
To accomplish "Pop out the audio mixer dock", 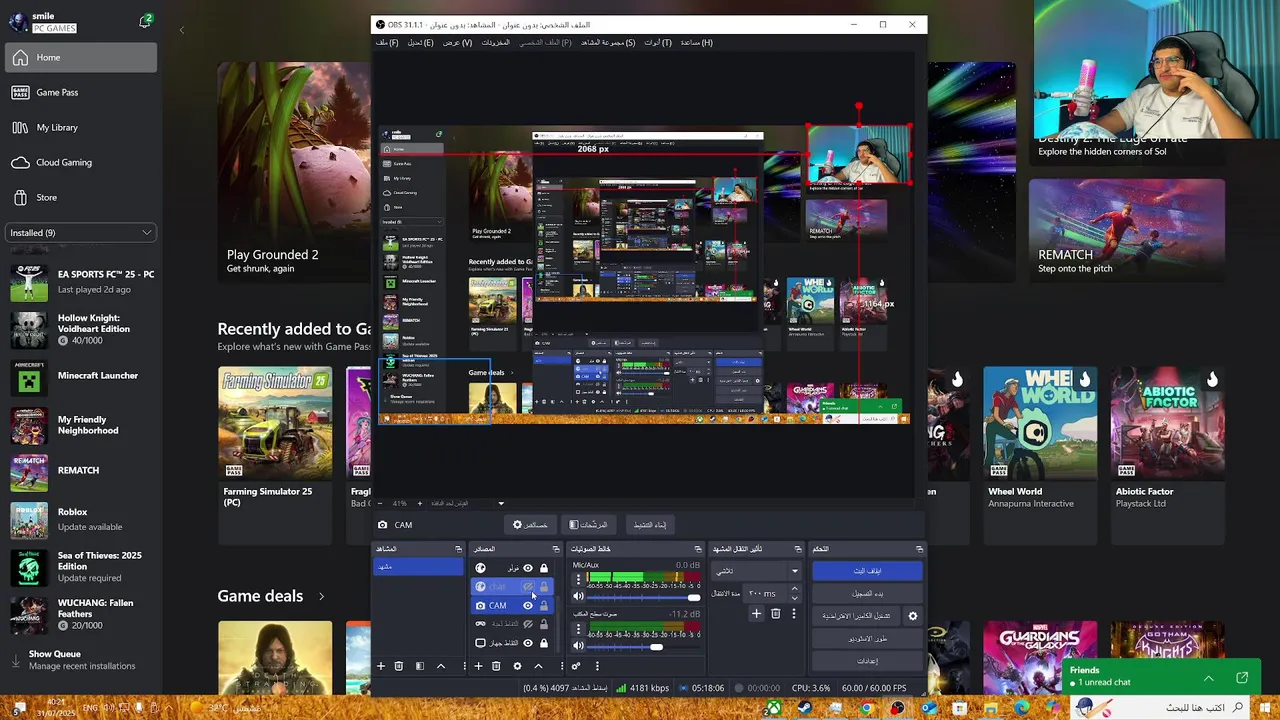I will (x=698, y=549).
